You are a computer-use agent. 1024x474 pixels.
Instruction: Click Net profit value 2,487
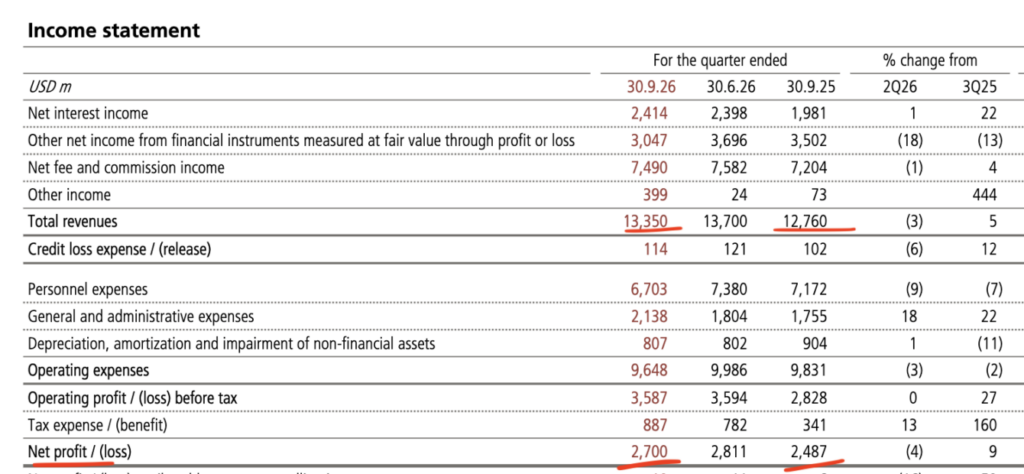[808, 451]
